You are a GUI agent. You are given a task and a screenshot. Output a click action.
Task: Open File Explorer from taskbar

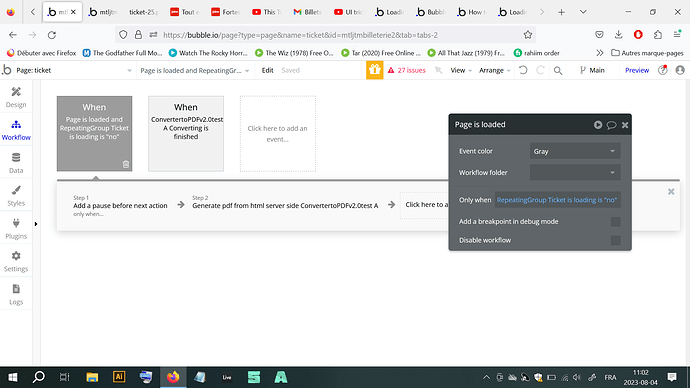92,377
